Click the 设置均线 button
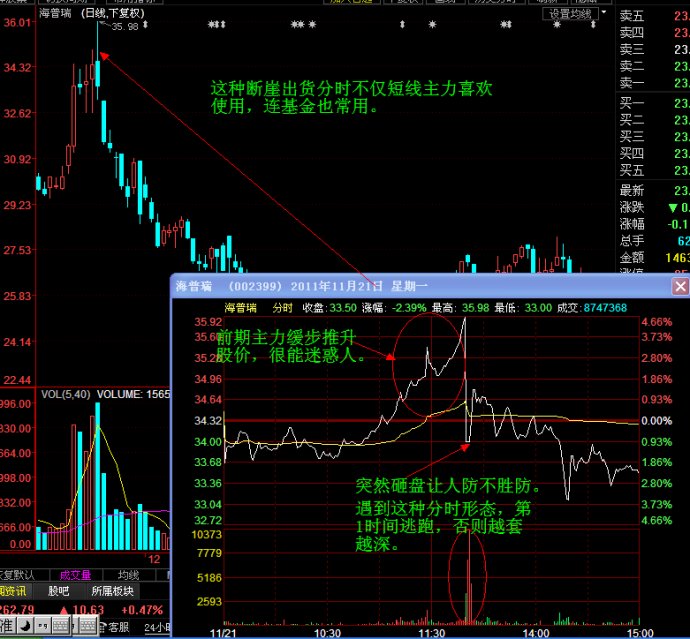 tap(571, 15)
